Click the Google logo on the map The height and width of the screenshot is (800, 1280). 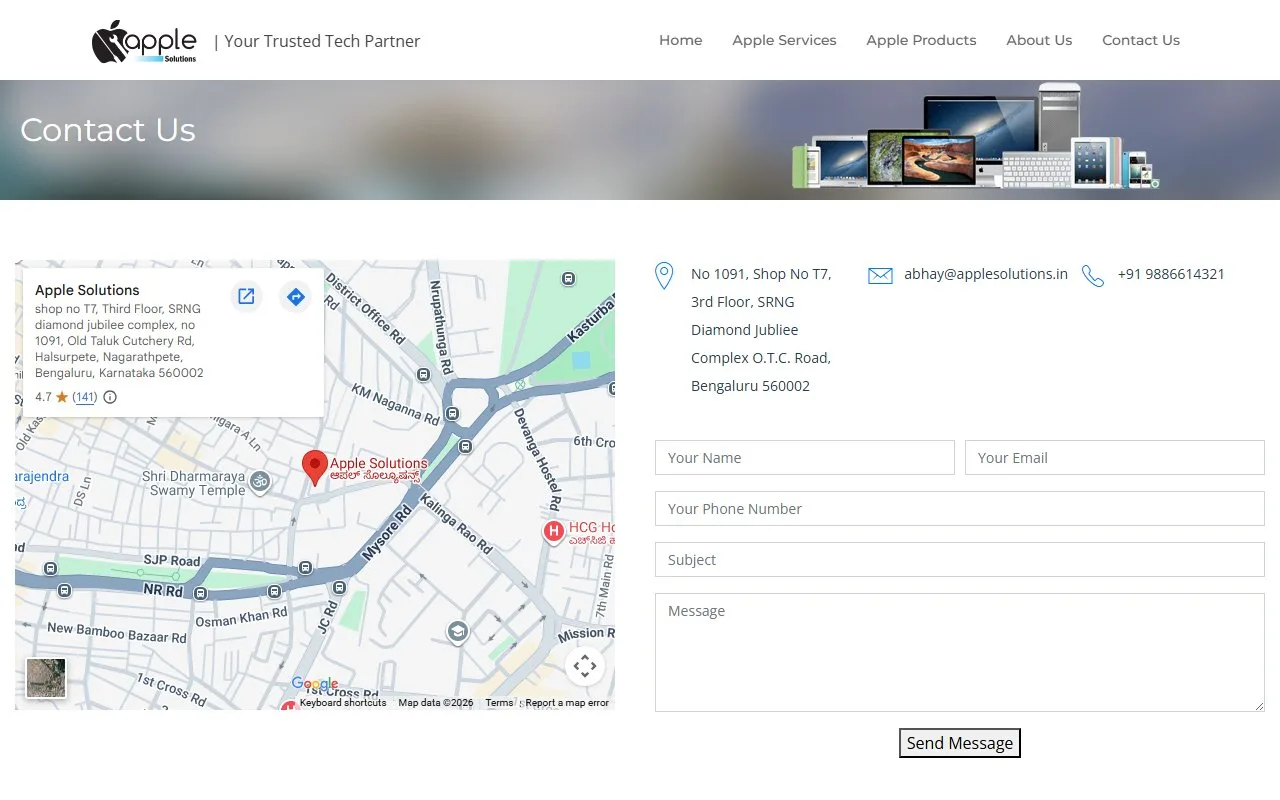[315, 684]
